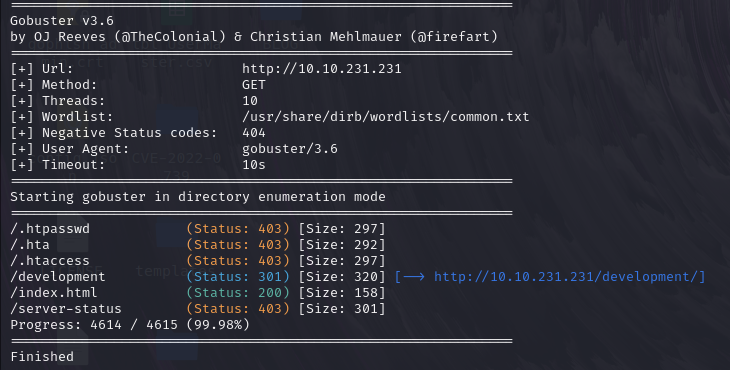Click the Size: 320 value for /development
The height and width of the screenshot is (370, 730).
(x=342, y=277)
